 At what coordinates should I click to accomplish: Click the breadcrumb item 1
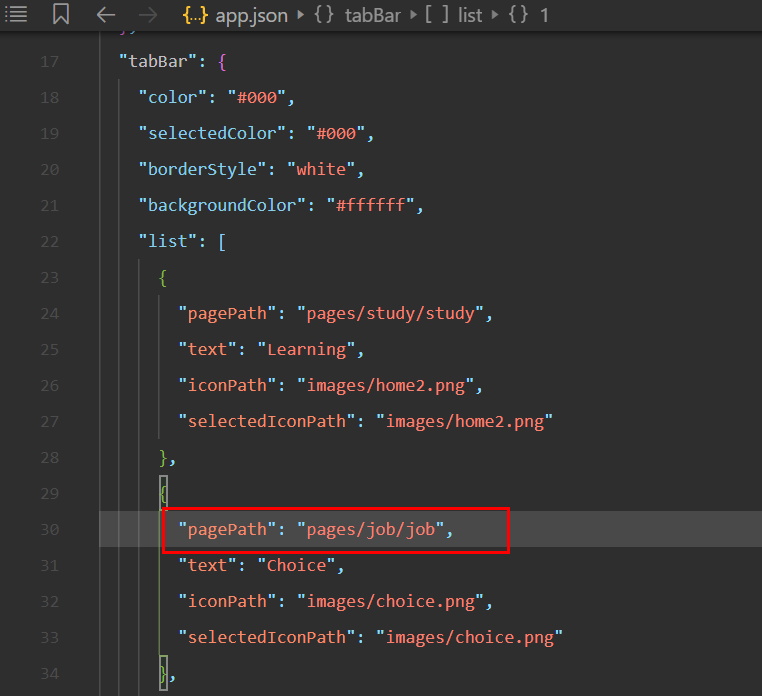[544, 16]
